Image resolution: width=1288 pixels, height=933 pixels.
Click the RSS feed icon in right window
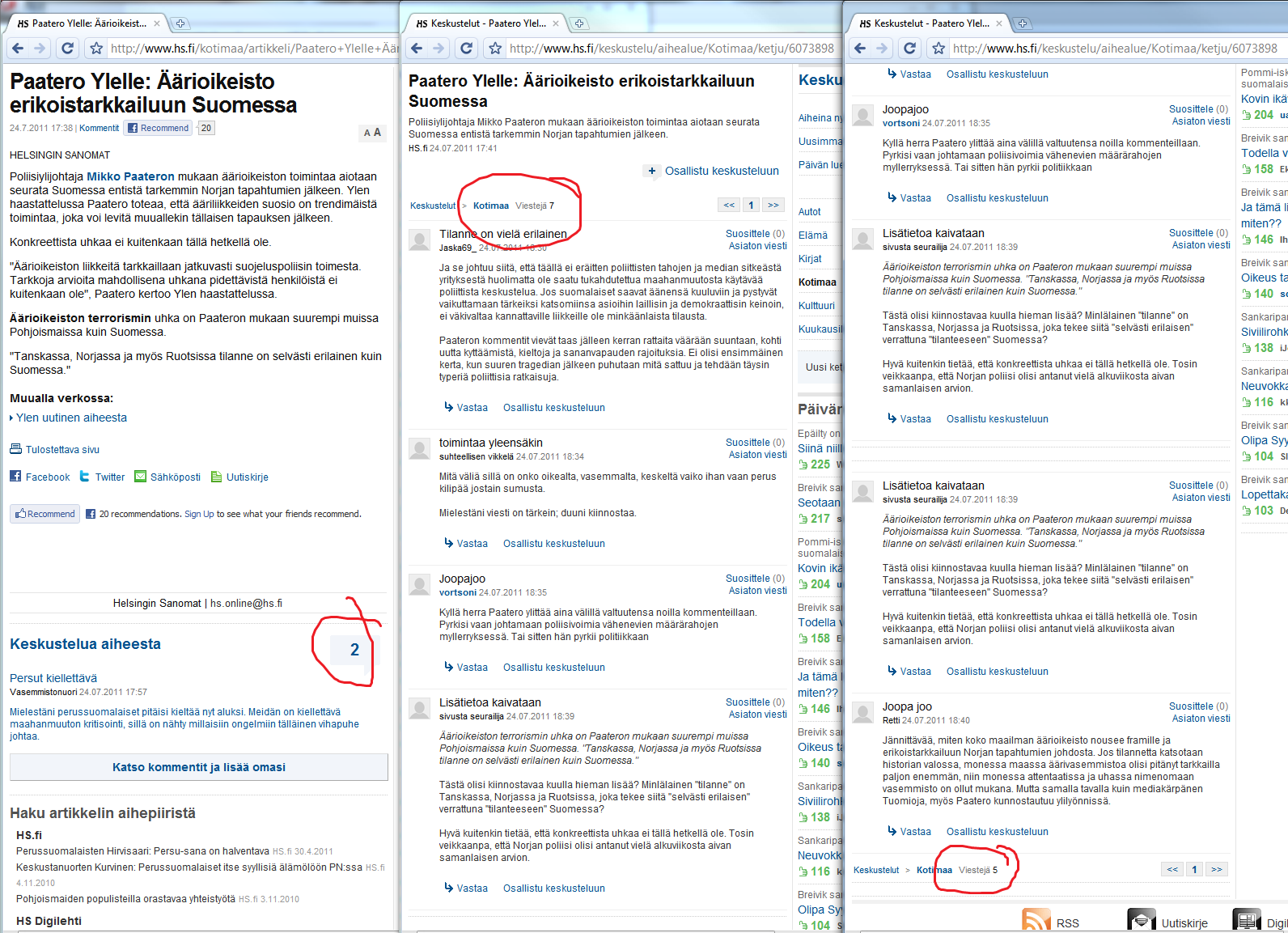(x=1036, y=921)
